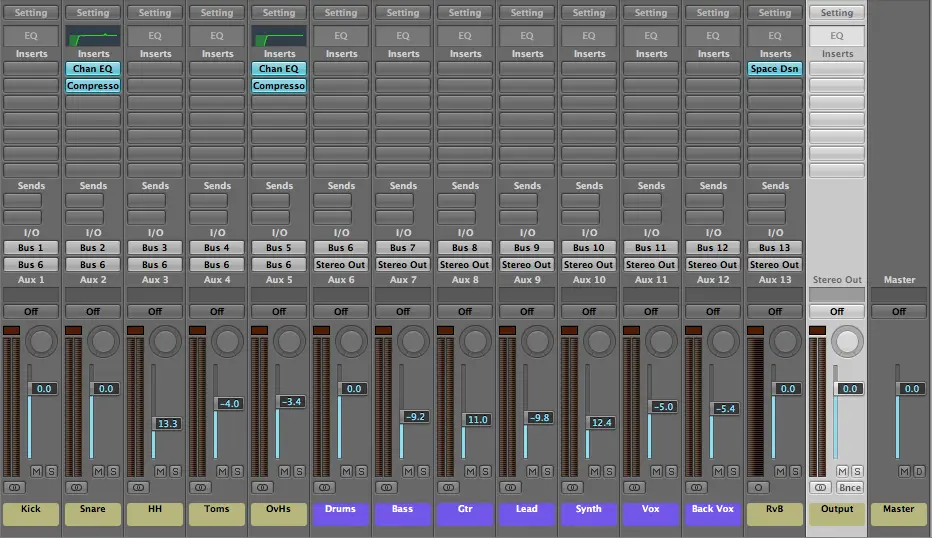Click the pan knob on Output channel
This screenshot has height=538, width=932.
point(847,342)
